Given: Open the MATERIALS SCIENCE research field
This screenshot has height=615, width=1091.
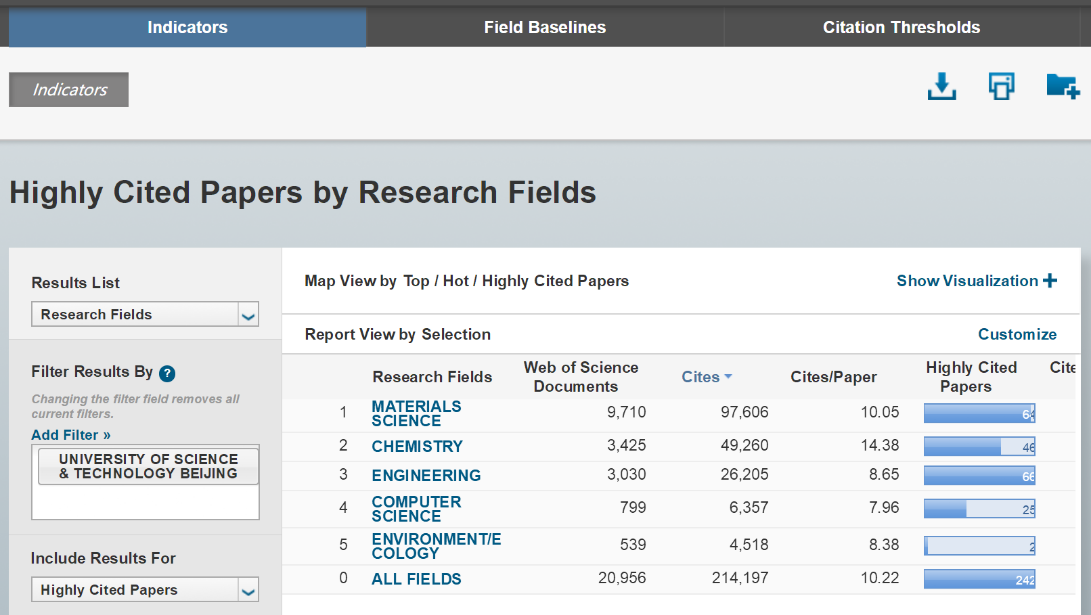Looking at the screenshot, I should tap(416, 413).
